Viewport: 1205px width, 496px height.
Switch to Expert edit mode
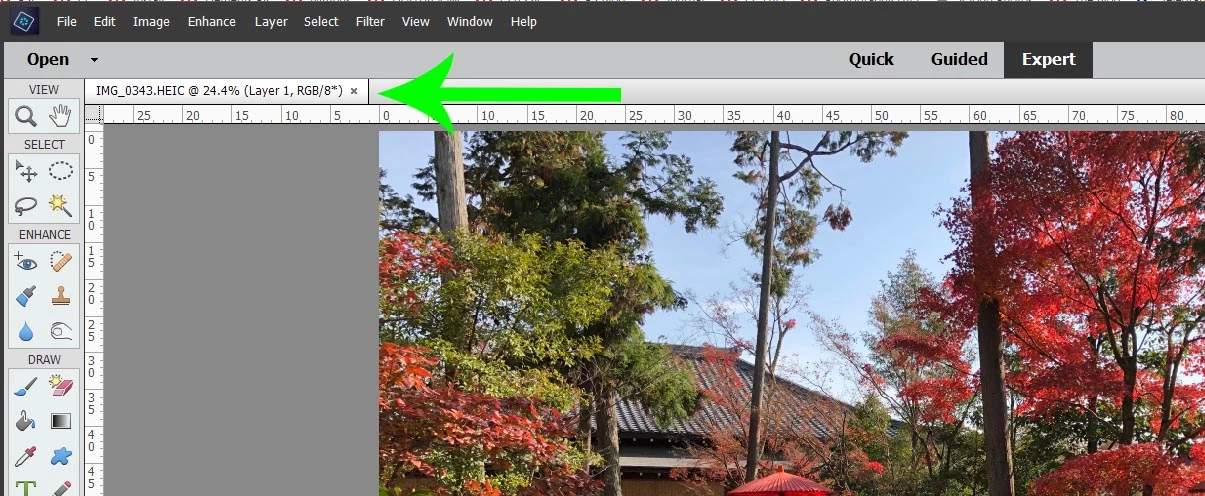pyautogui.click(x=1049, y=59)
